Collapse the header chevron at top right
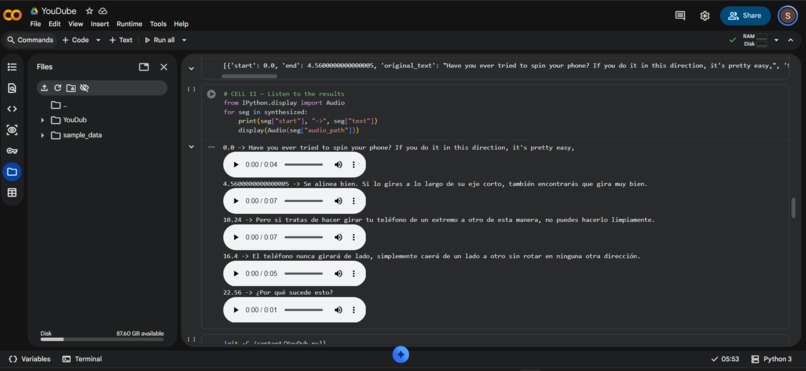Viewport: 806px width, 371px height. tap(791, 40)
